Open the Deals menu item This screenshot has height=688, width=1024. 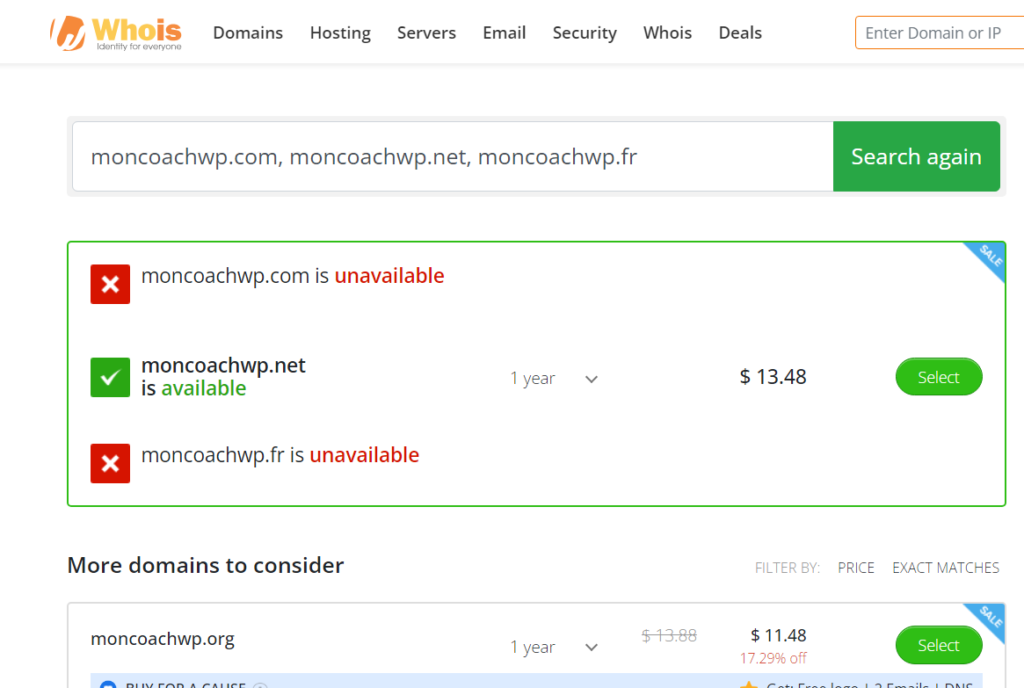740,33
